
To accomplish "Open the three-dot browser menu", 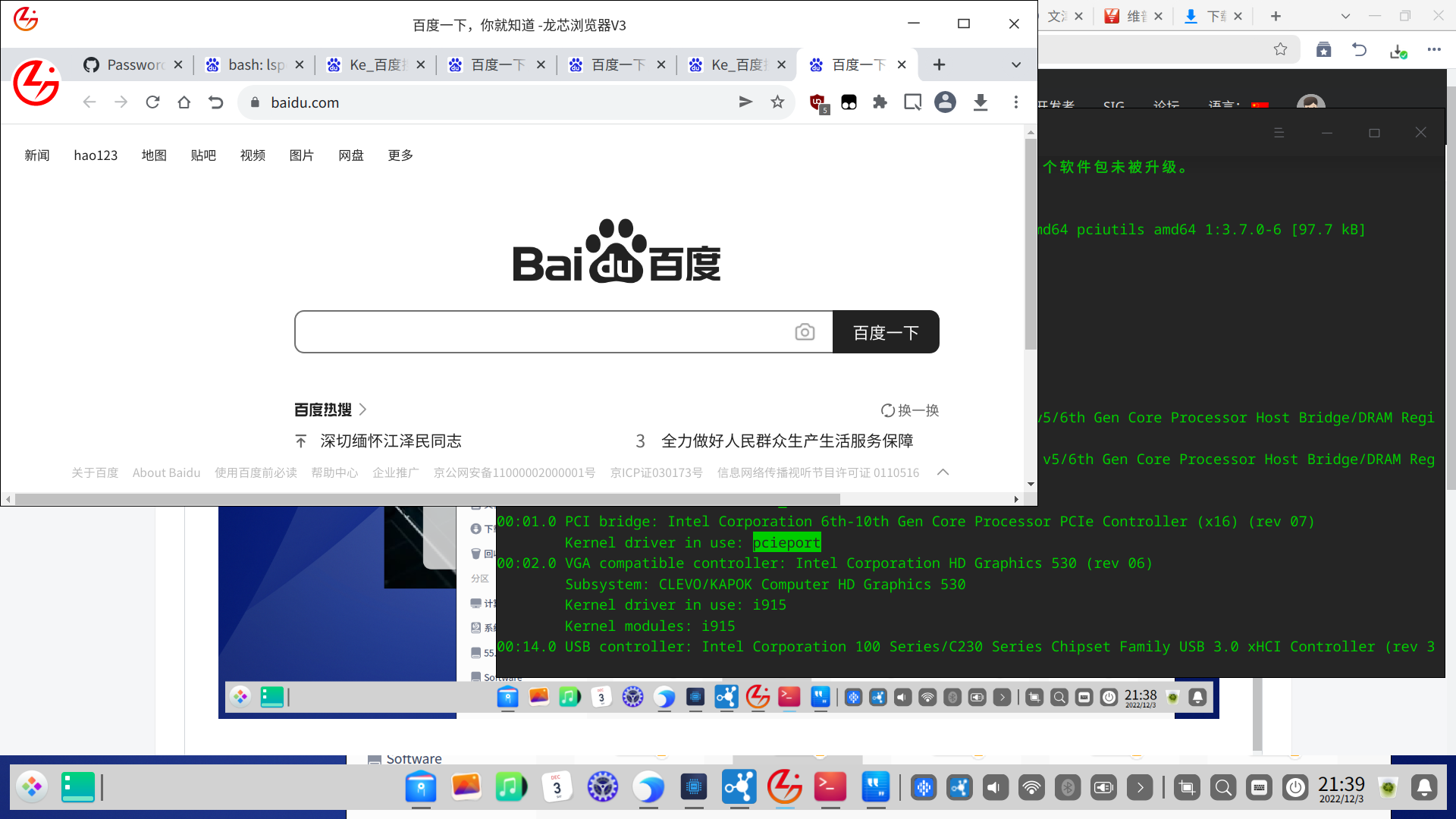I will [x=1016, y=102].
